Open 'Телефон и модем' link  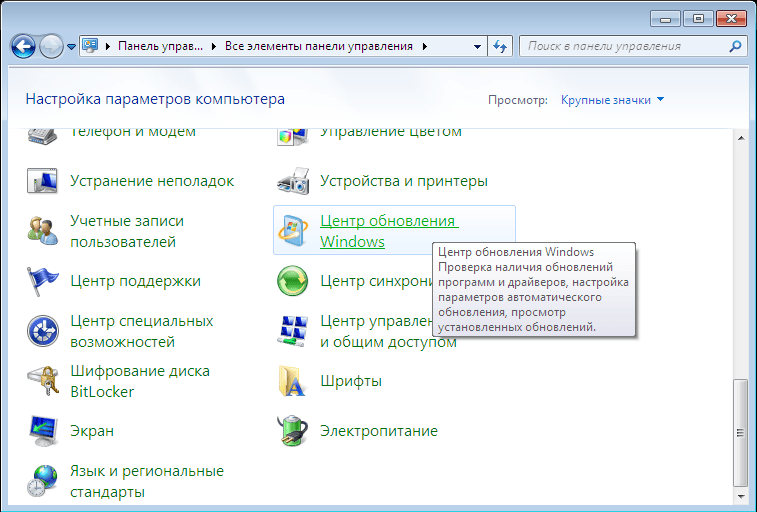[x=133, y=132]
